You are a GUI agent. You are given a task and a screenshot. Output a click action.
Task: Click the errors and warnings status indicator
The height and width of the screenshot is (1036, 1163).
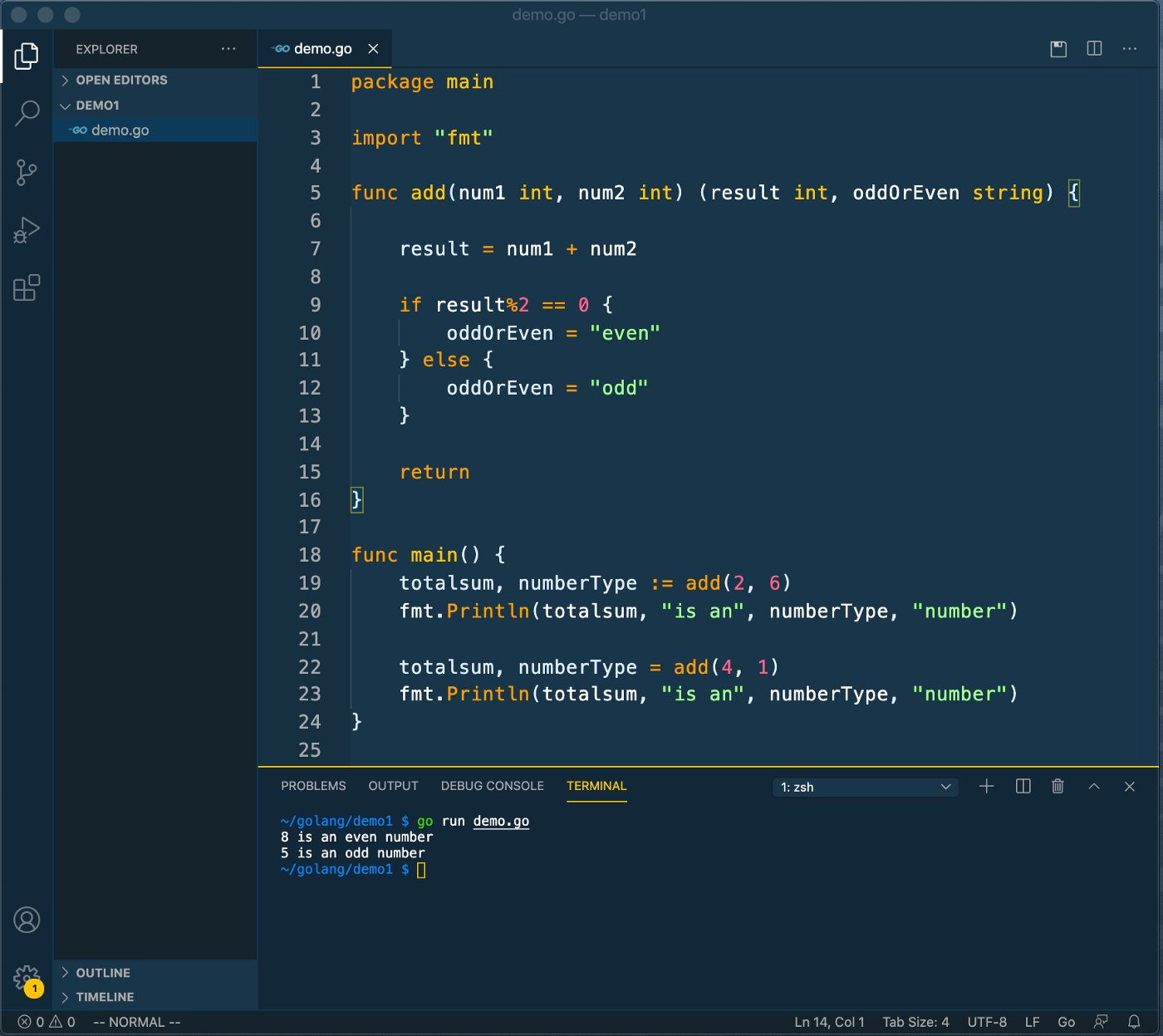(x=47, y=1022)
